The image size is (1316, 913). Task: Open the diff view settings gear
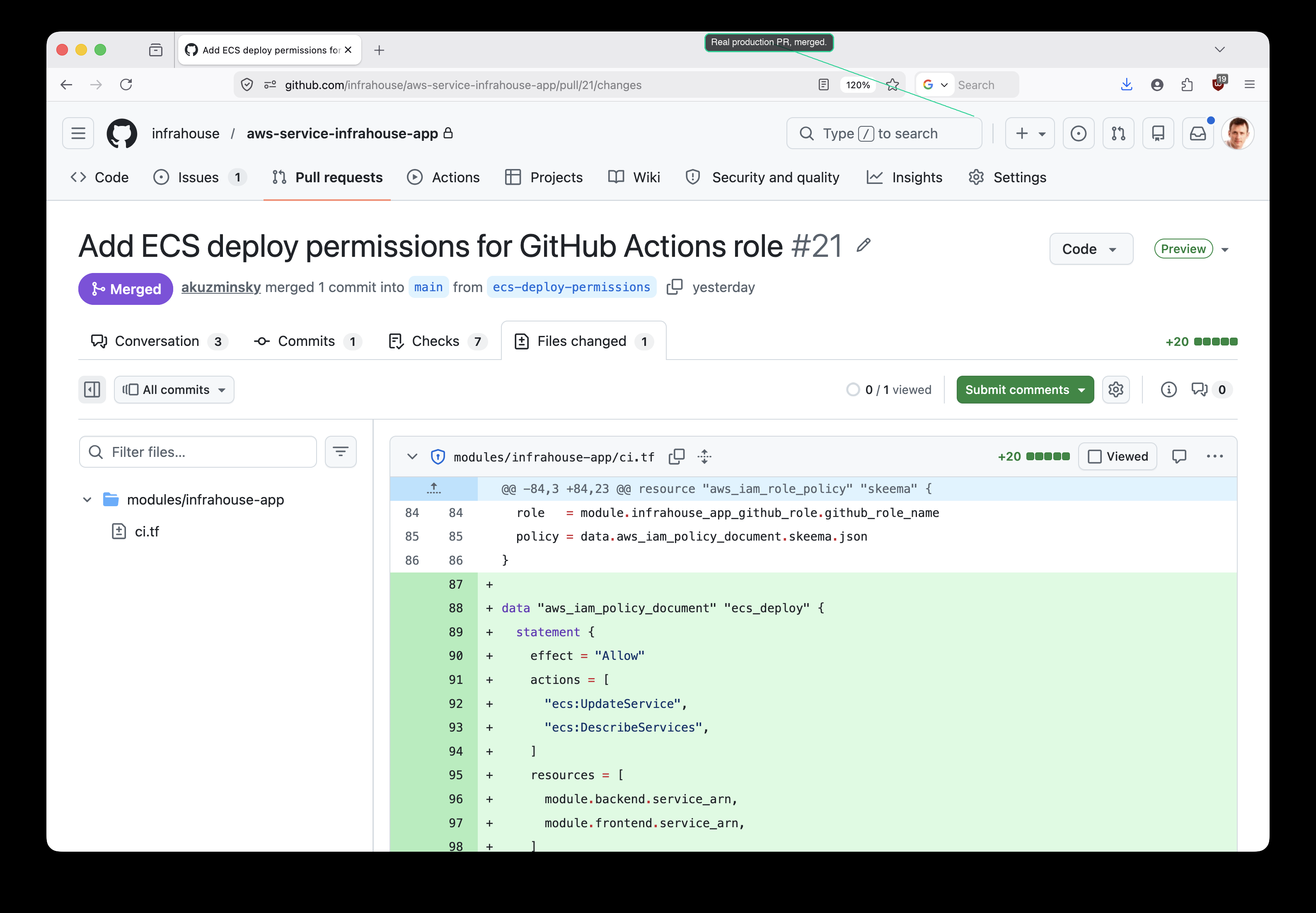pyautogui.click(x=1116, y=389)
